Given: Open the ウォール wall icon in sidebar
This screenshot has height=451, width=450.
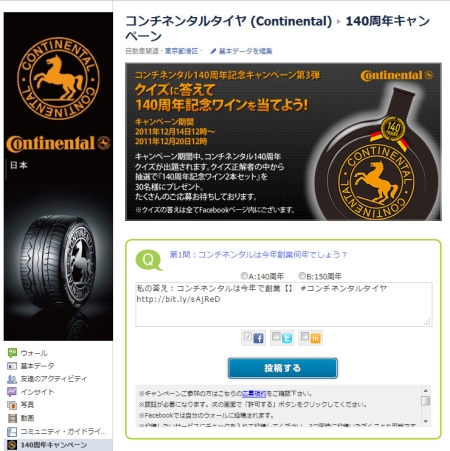Looking at the screenshot, I should pos(12,353).
